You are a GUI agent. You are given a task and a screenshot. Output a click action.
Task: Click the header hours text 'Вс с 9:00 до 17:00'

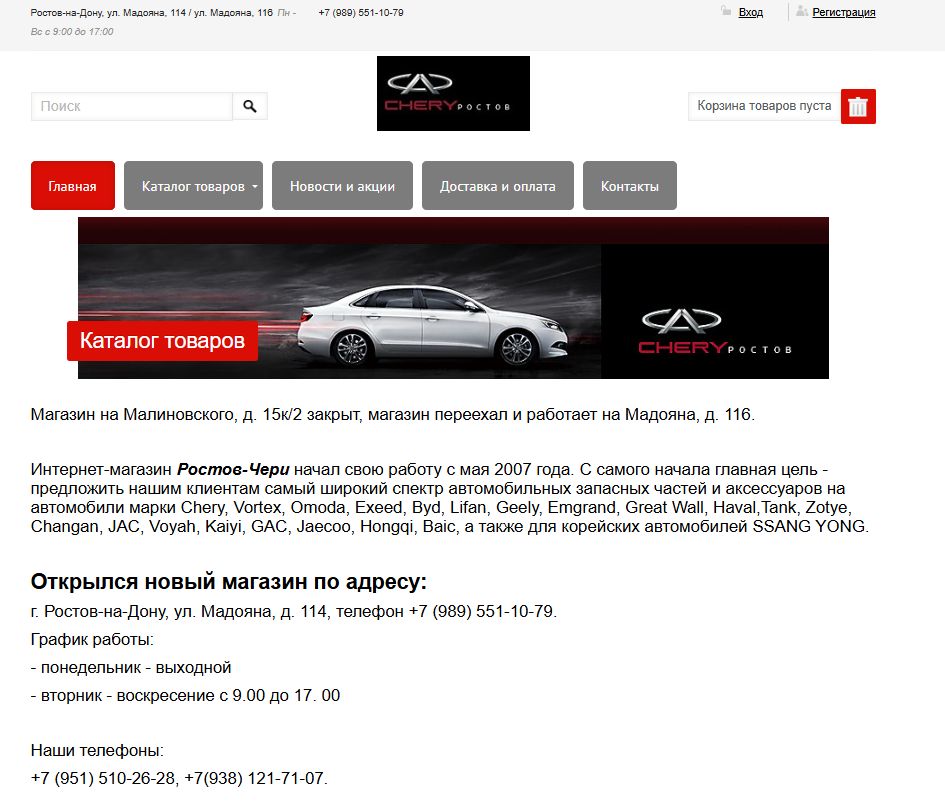tap(72, 32)
